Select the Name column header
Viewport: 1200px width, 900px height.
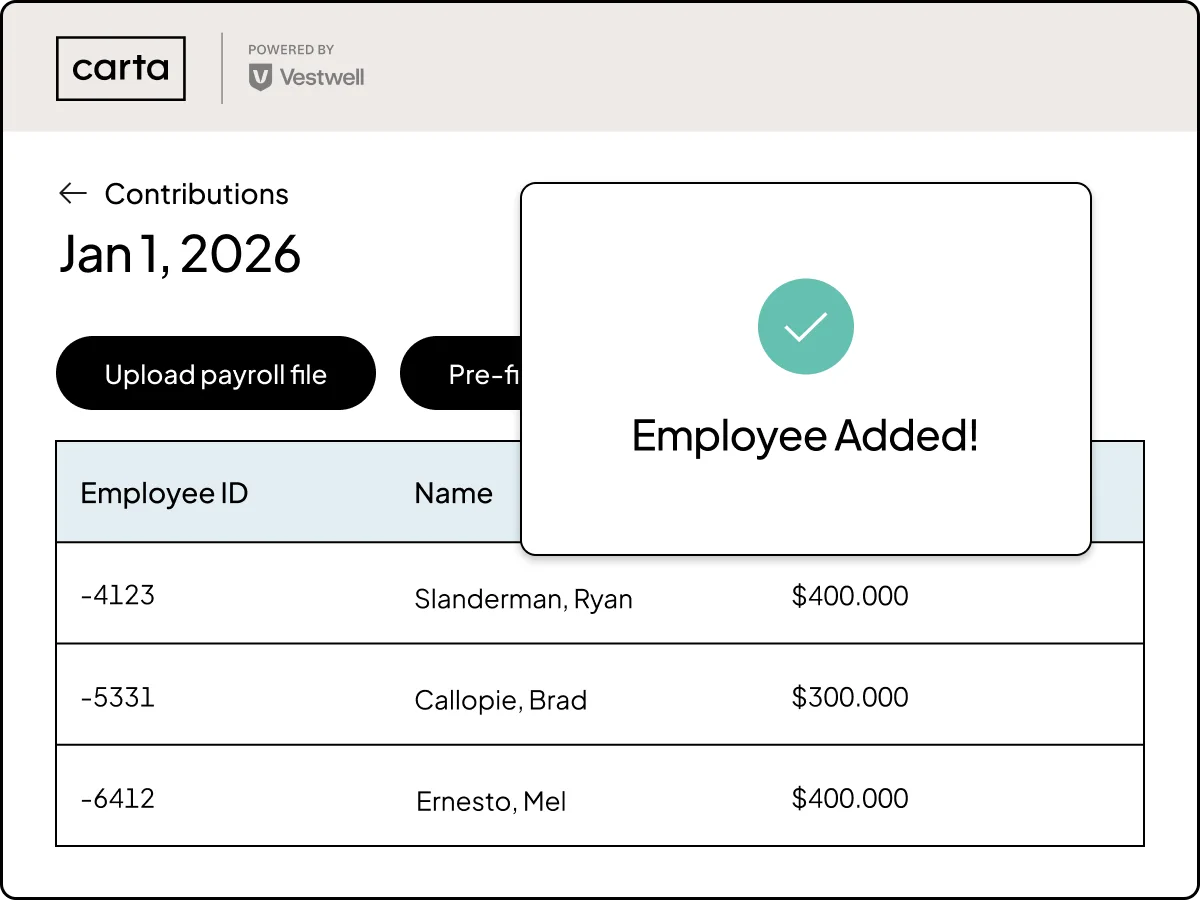(454, 493)
